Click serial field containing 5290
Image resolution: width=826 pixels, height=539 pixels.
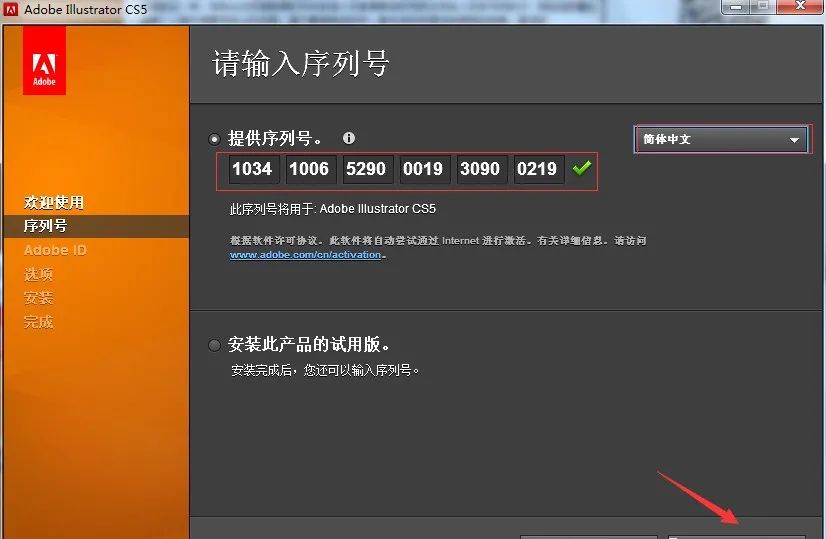(367, 169)
